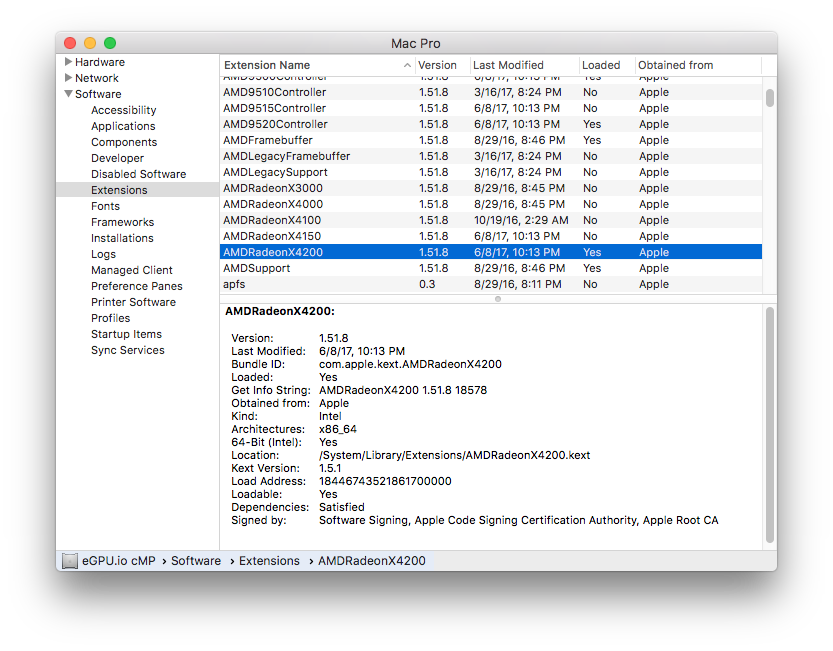Close the Mac Pro window

coord(70,43)
